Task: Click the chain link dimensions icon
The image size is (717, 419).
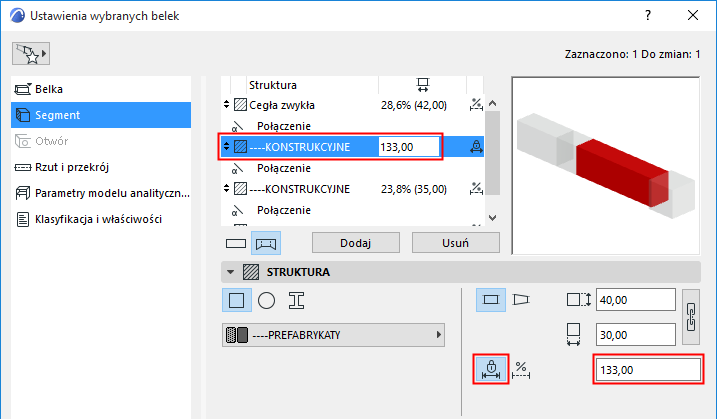Action: (x=689, y=318)
